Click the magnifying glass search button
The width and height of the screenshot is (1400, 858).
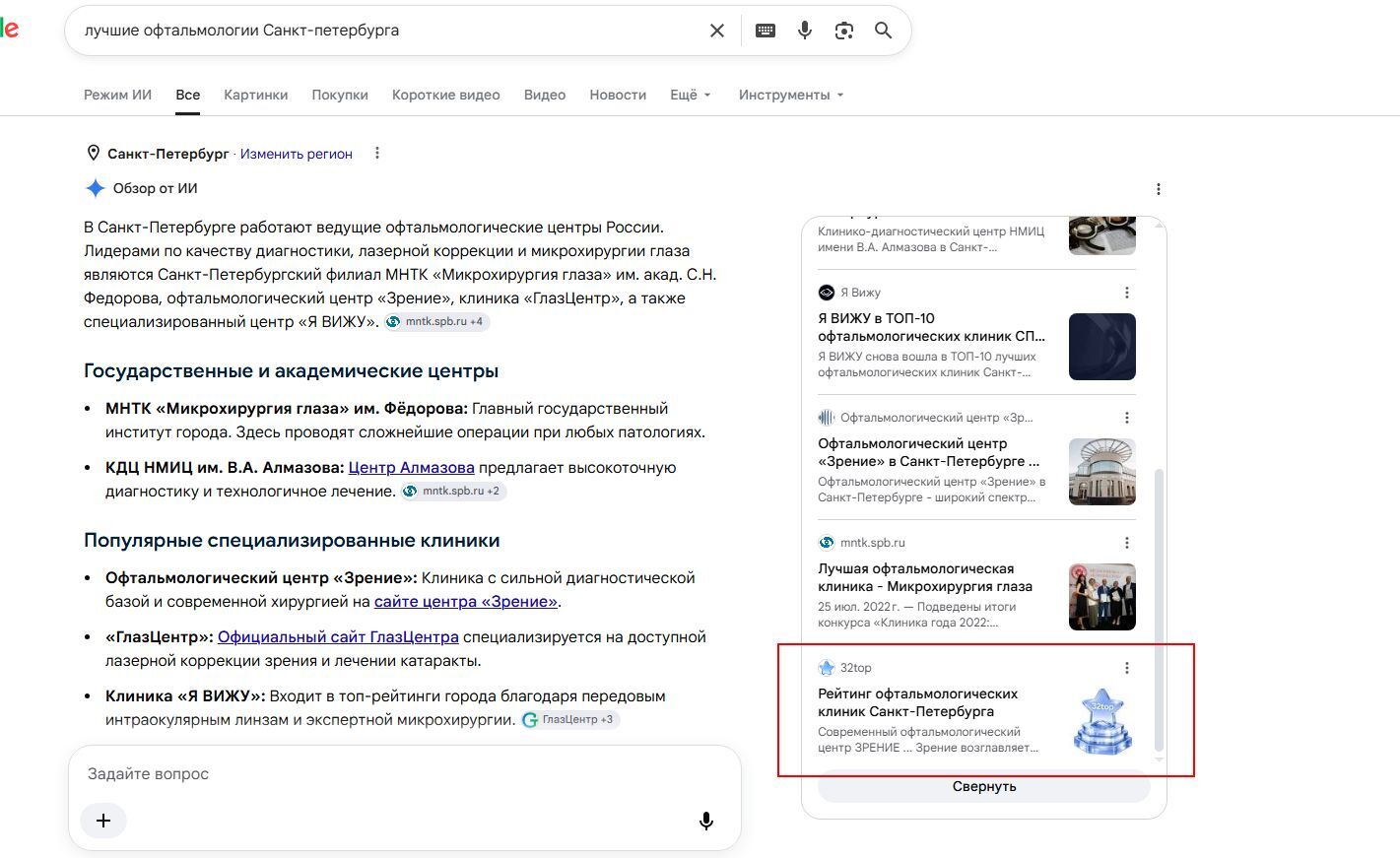(884, 31)
